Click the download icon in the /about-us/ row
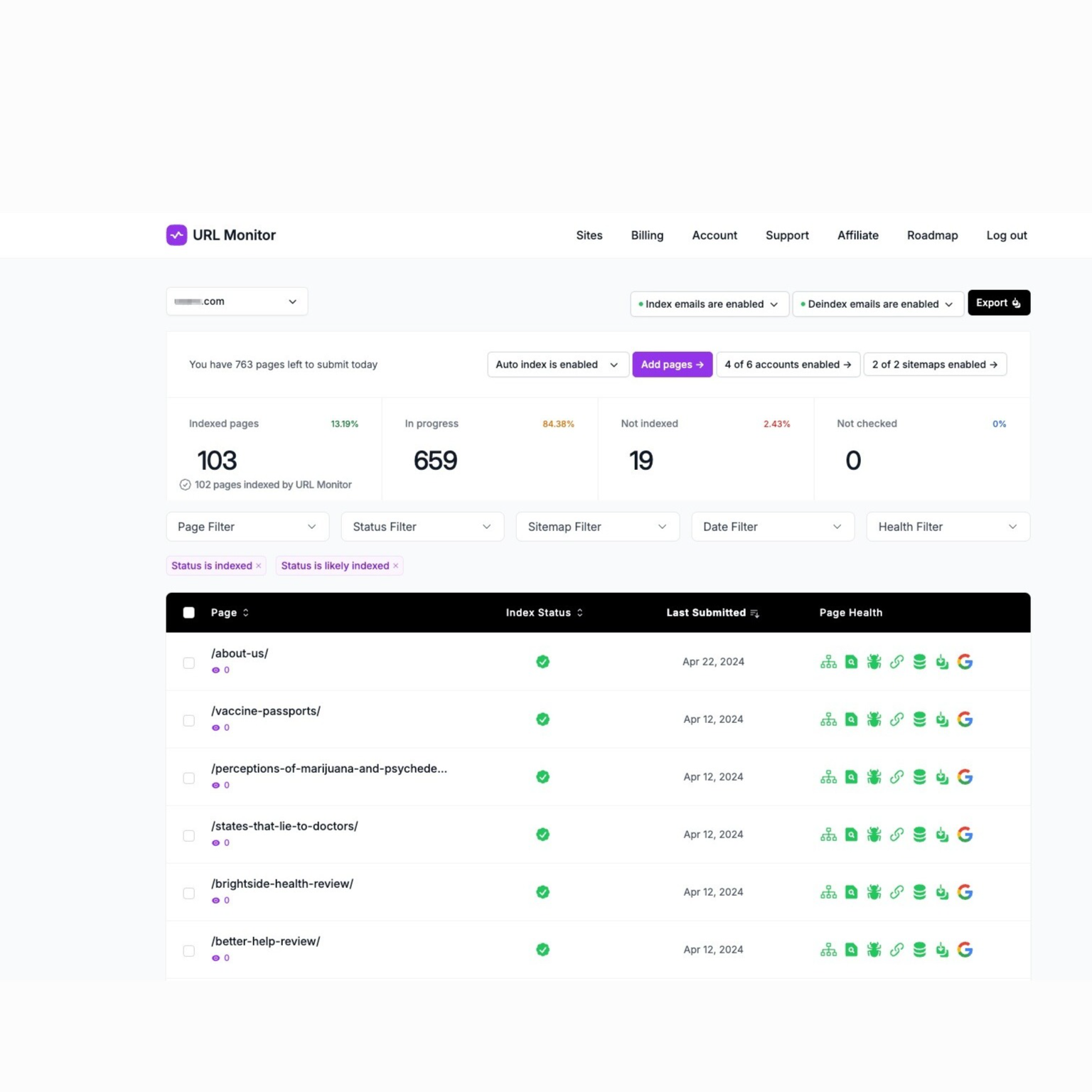1092x1092 pixels. tap(942, 662)
